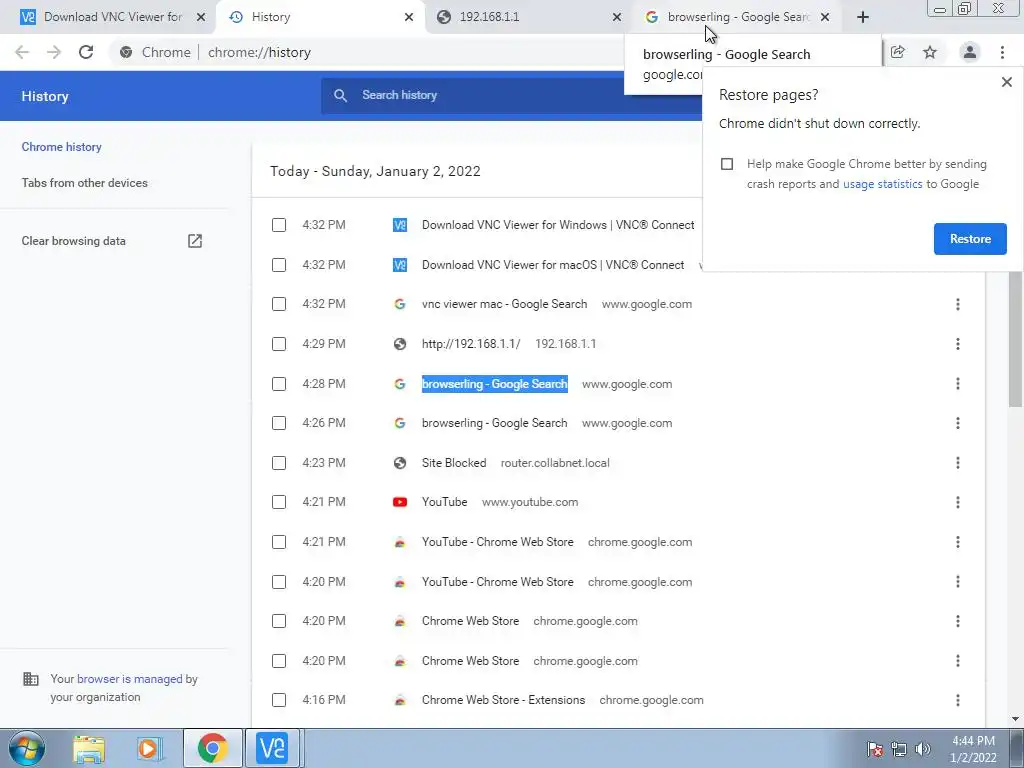Open Clear browsing data
The height and width of the screenshot is (768, 1024).
pyautogui.click(x=73, y=241)
